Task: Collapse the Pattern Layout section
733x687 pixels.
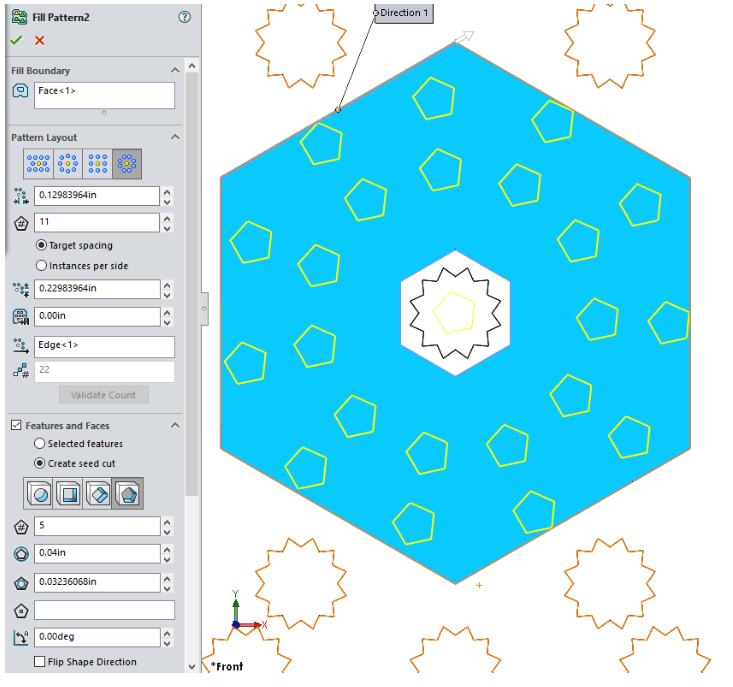Action: [x=176, y=137]
